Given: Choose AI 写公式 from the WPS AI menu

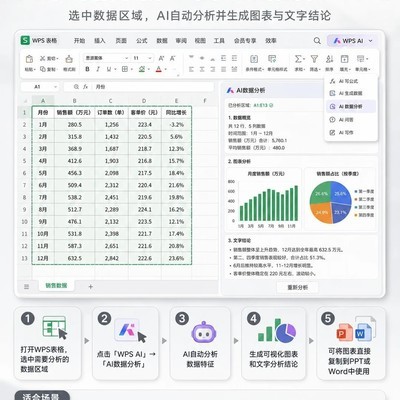Looking at the screenshot, I should tap(352, 81).
